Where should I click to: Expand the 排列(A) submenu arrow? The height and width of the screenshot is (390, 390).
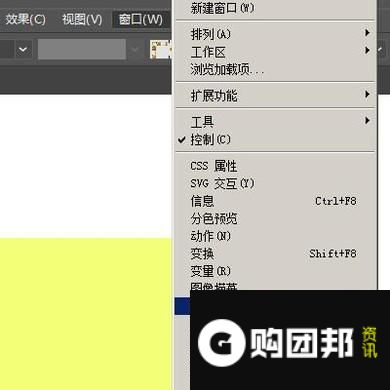[x=367, y=33]
